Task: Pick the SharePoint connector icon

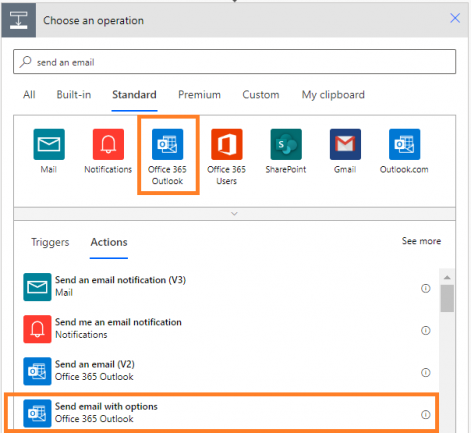Action: click(x=286, y=144)
